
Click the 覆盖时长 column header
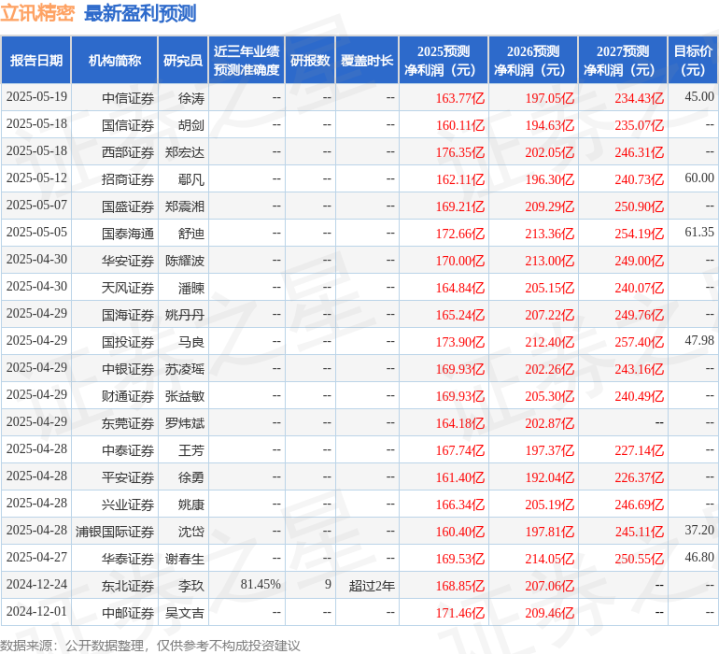367,60
